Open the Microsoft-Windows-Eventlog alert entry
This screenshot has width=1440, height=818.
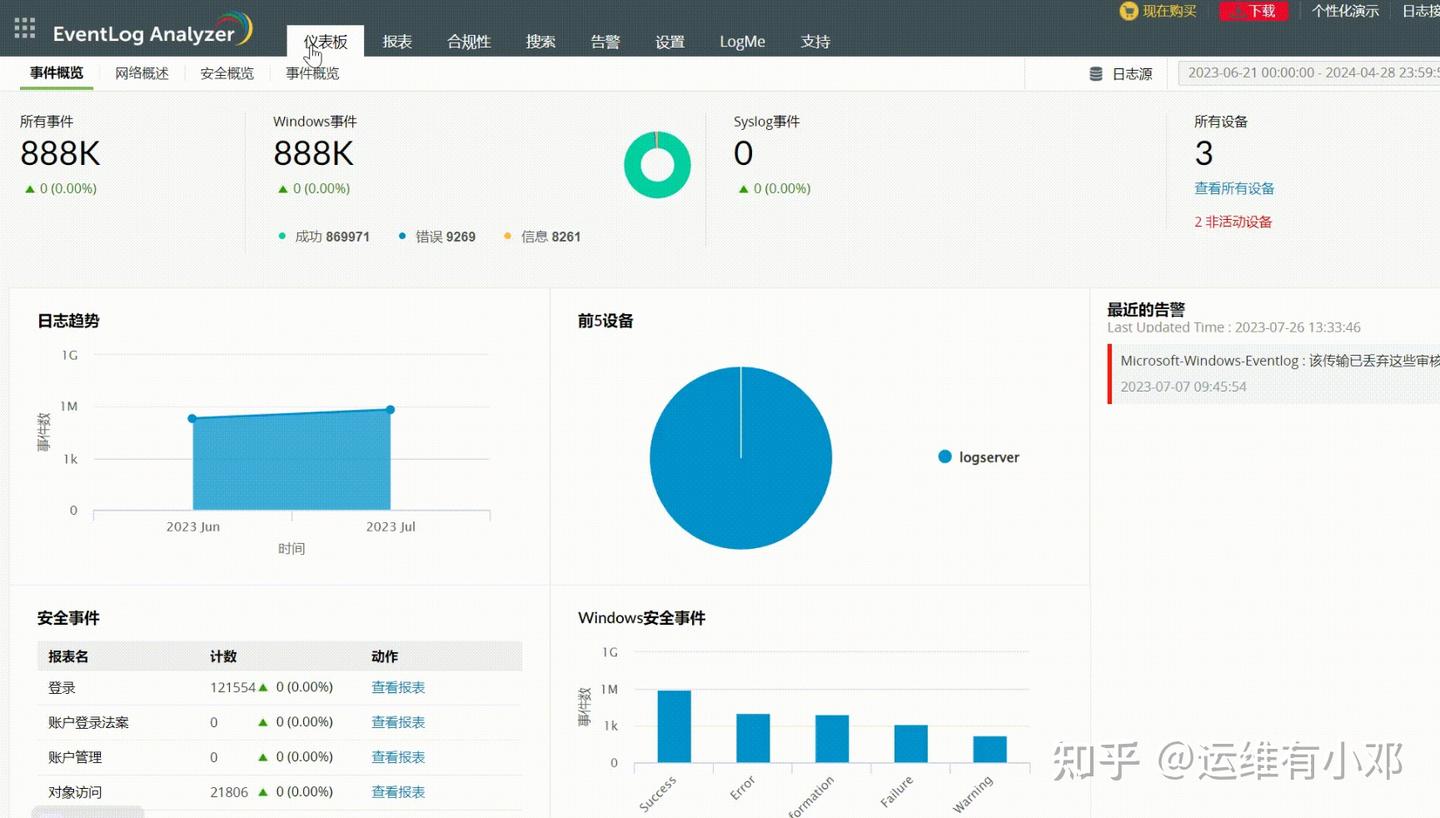[x=1274, y=373]
